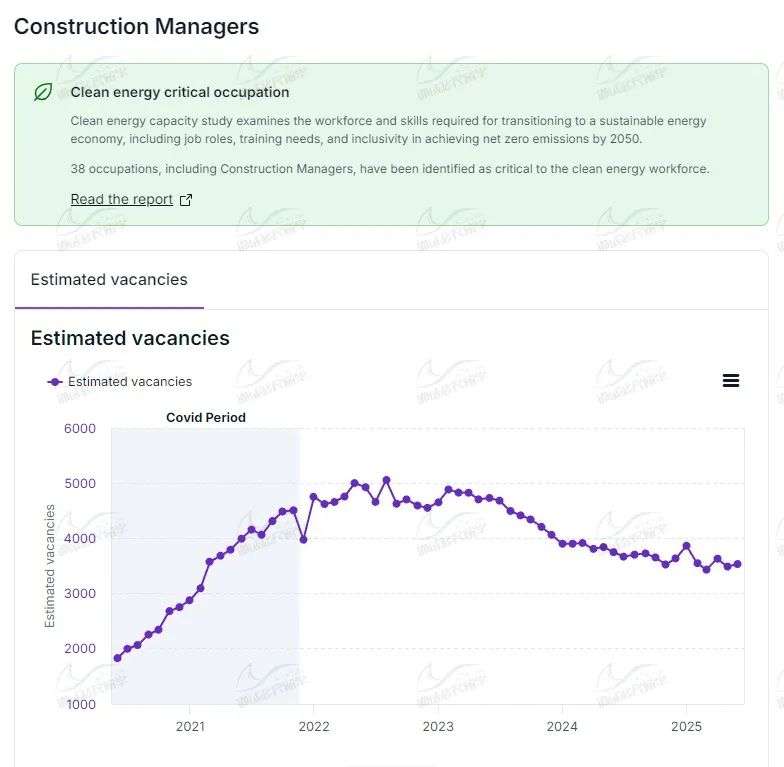This screenshot has height=767, width=784.
Task: Toggle the Estimated vacancies legend label
Action: (130, 381)
